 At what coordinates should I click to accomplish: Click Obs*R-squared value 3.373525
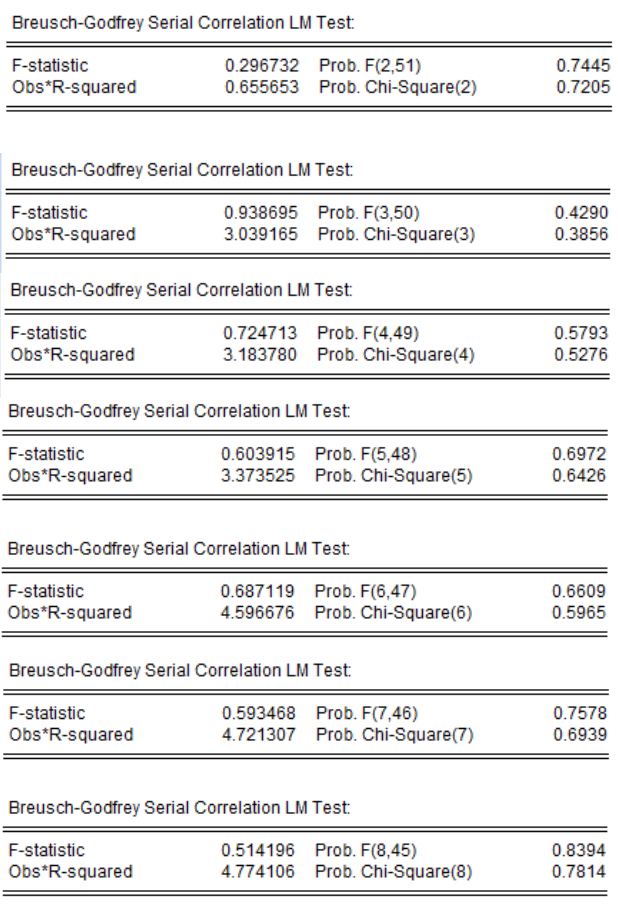(x=258, y=476)
